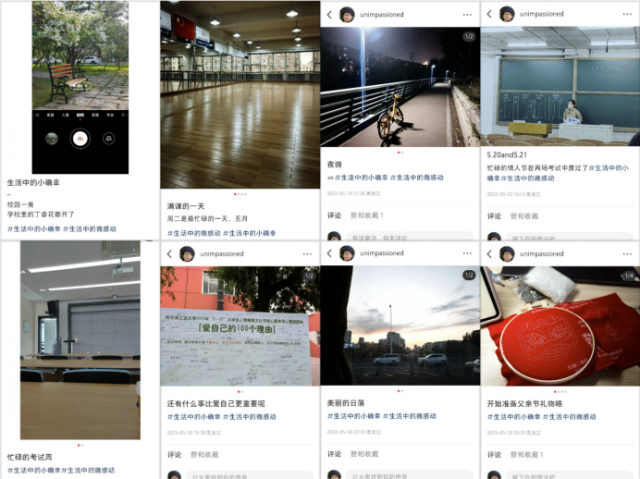
Task: Select the 赞和收藏 1 tab under the 夜骑 post
Action: tap(367, 215)
